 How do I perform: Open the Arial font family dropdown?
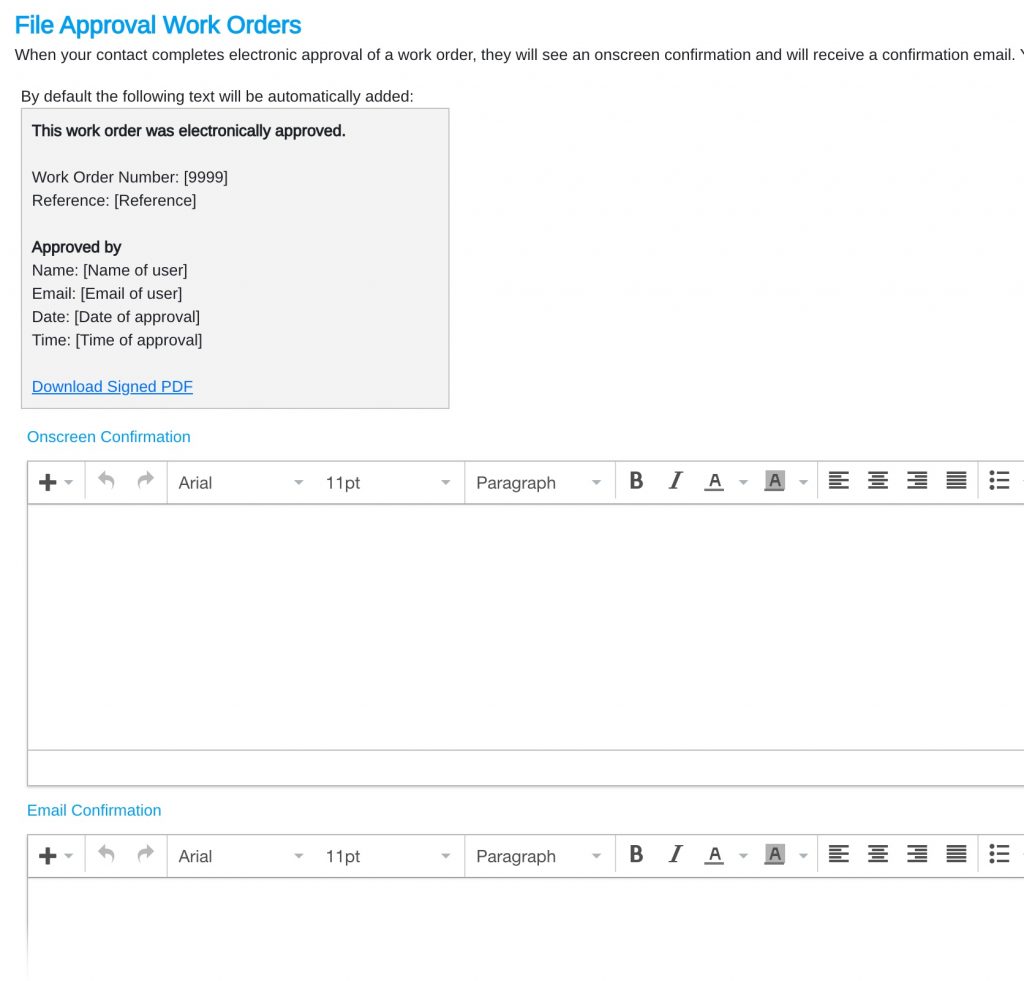[238, 482]
